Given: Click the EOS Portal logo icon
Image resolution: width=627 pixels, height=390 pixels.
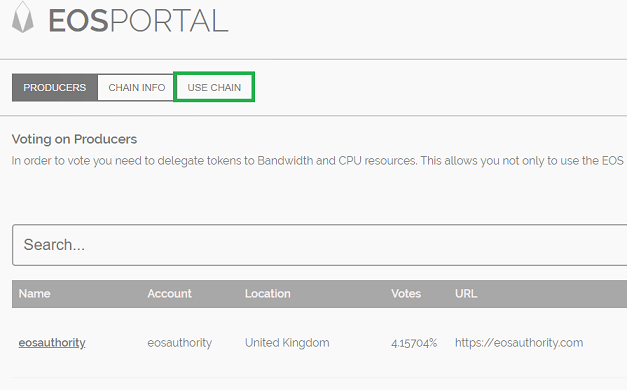Looking at the screenshot, I should coord(23,17).
